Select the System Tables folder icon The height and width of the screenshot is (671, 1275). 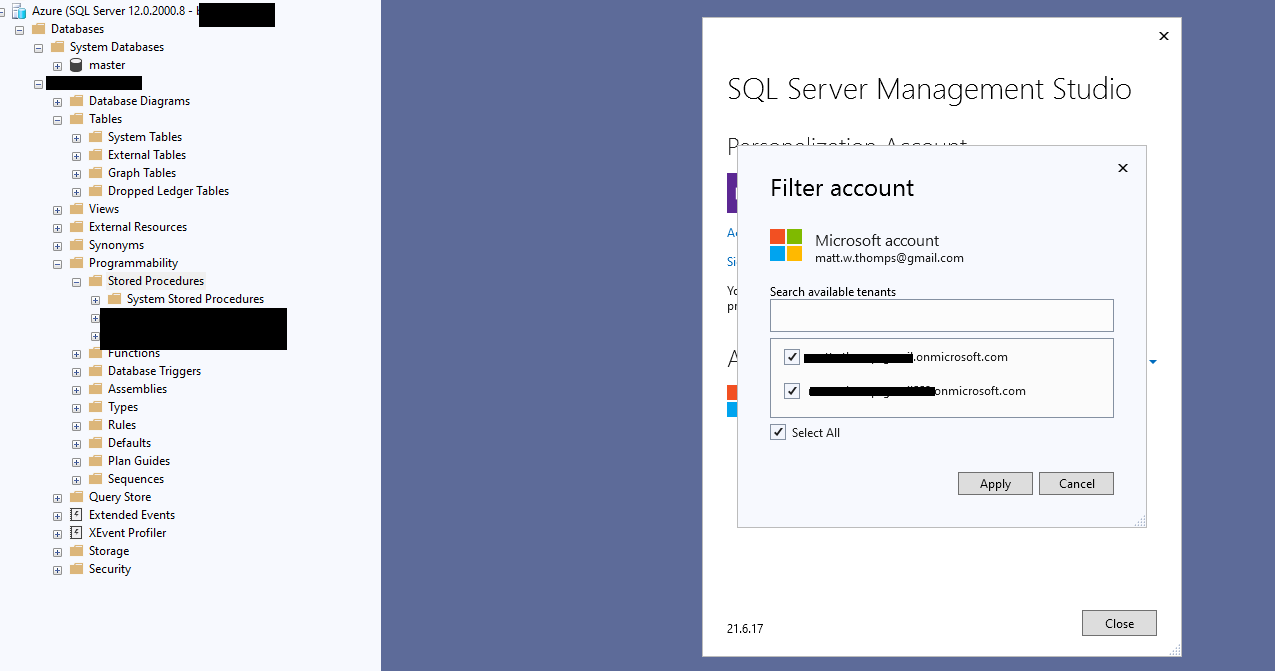(x=95, y=137)
